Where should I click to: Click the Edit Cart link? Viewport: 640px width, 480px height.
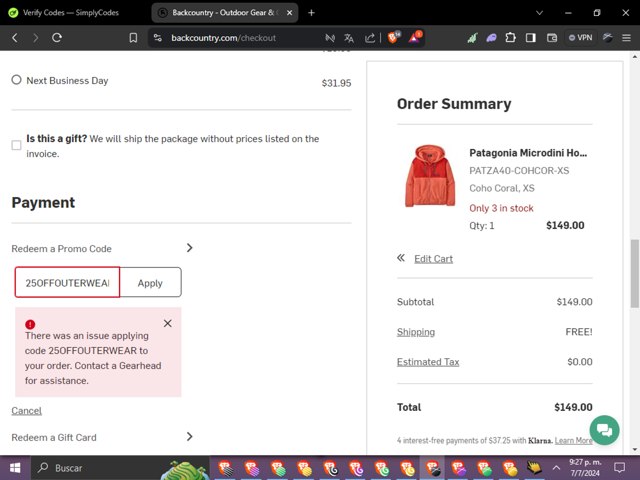tap(433, 259)
